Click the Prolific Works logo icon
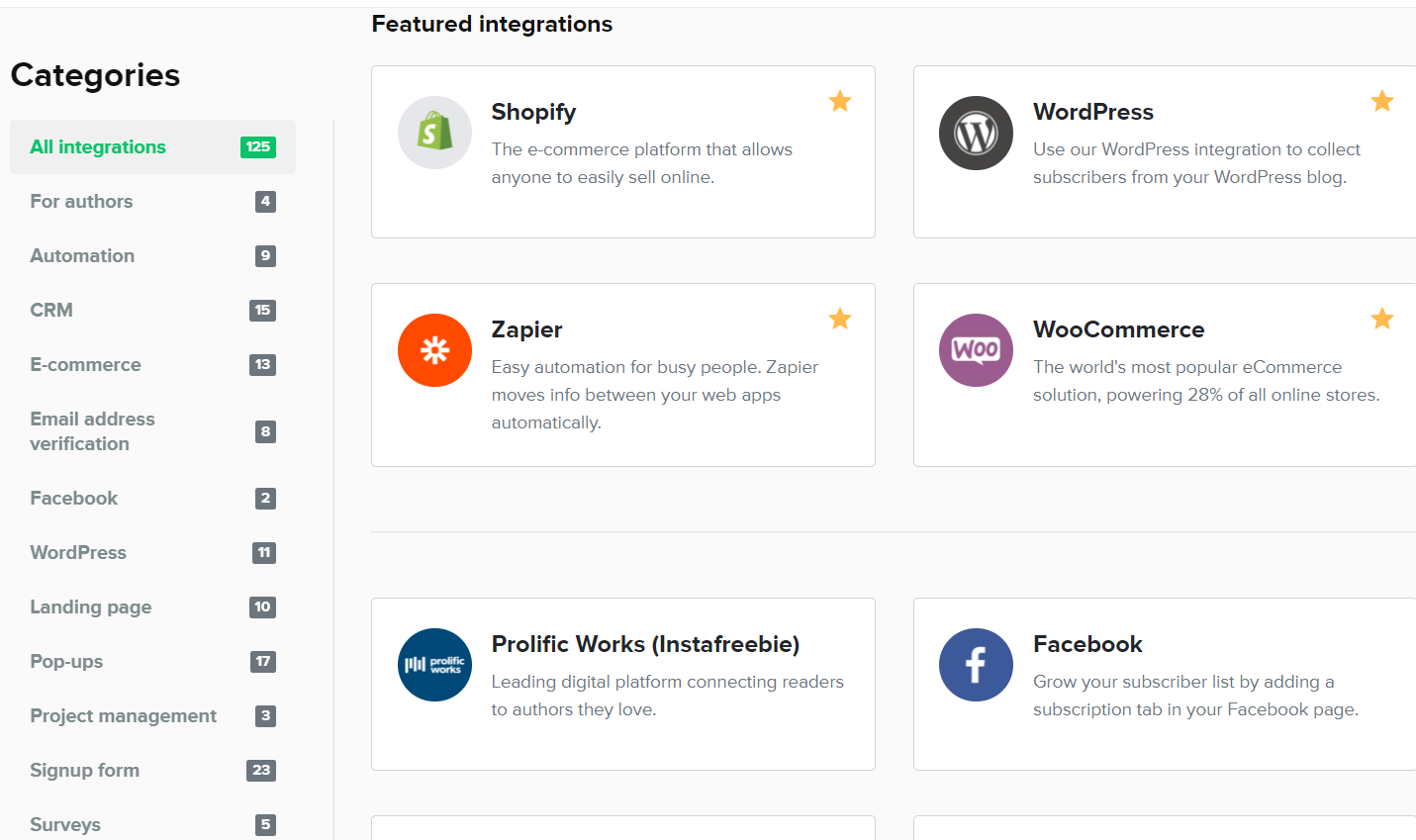 coord(434,665)
